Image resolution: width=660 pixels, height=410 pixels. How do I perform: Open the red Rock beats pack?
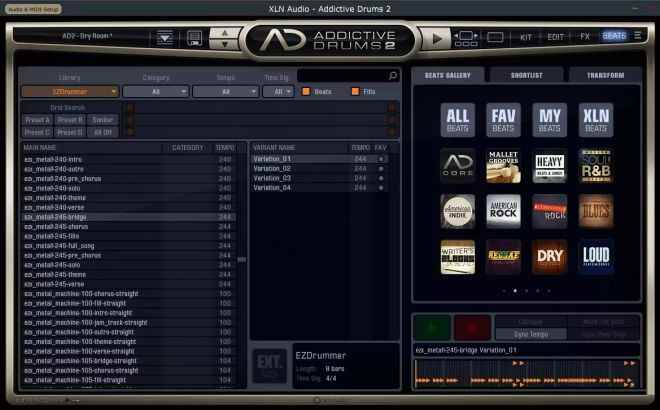click(549, 211)
